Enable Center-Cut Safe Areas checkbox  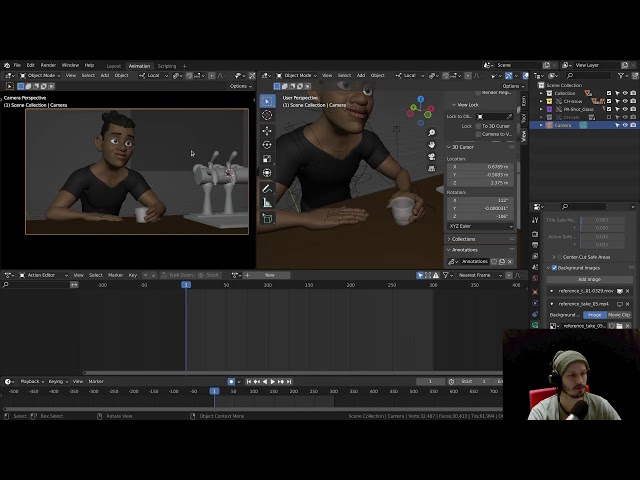560,257
